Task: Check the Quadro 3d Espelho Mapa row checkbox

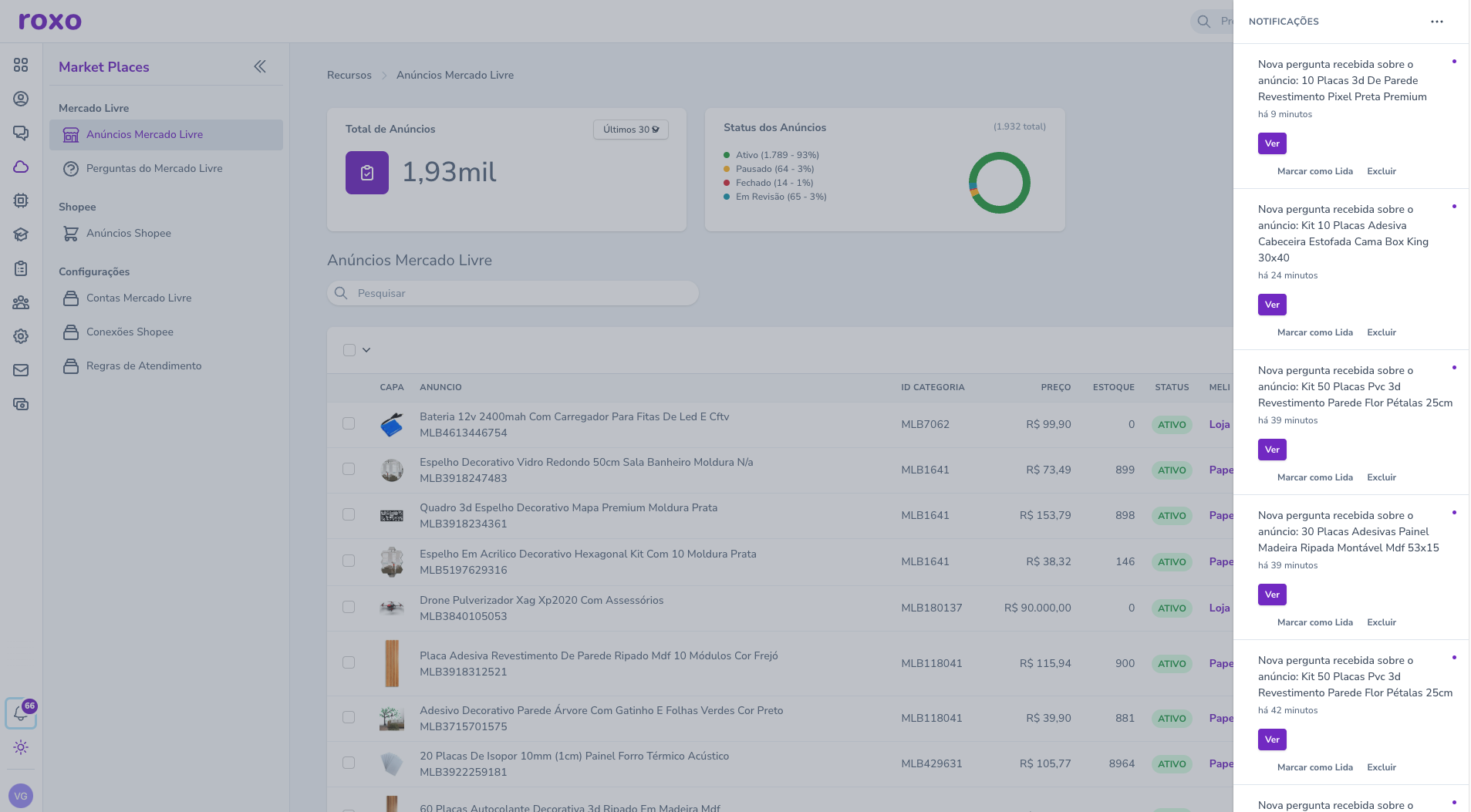Action: point(349,514)
